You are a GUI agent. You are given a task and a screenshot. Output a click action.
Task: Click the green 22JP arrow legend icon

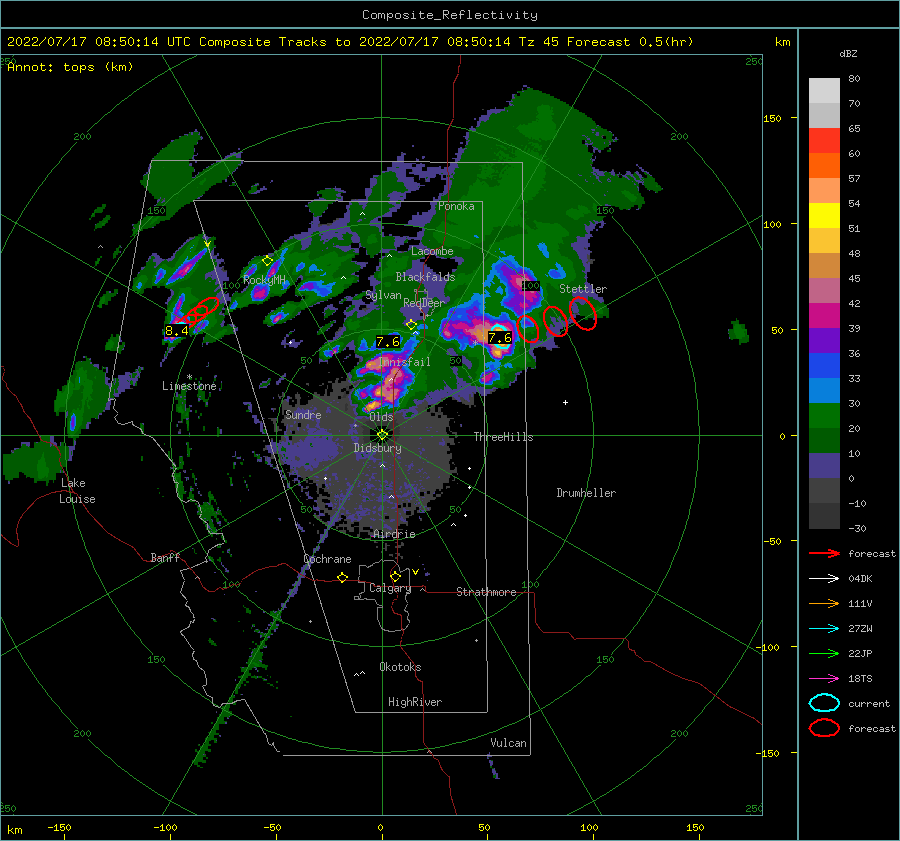[x=824, y=653]
